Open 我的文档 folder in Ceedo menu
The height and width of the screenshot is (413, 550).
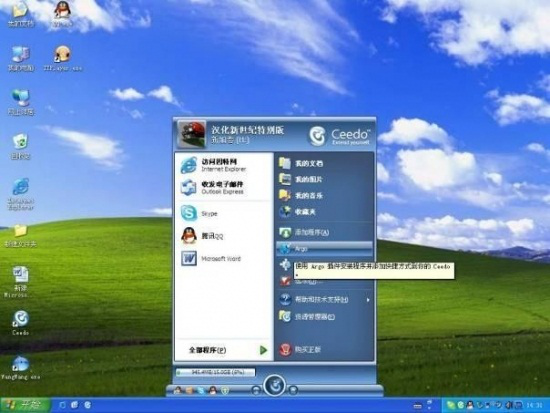(324, 163)
